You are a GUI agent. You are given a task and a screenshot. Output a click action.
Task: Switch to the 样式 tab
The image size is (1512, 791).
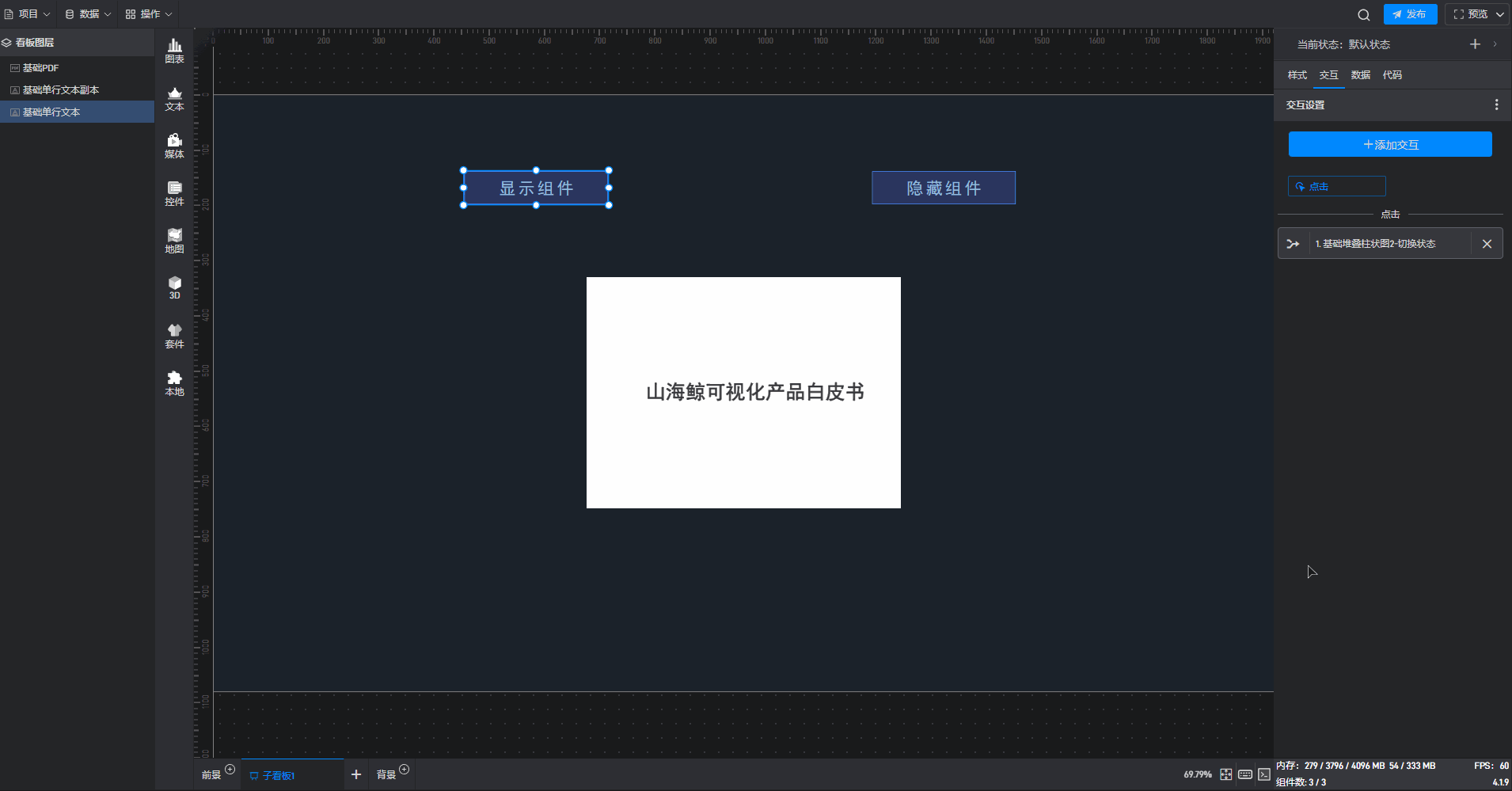(1297, 75)
